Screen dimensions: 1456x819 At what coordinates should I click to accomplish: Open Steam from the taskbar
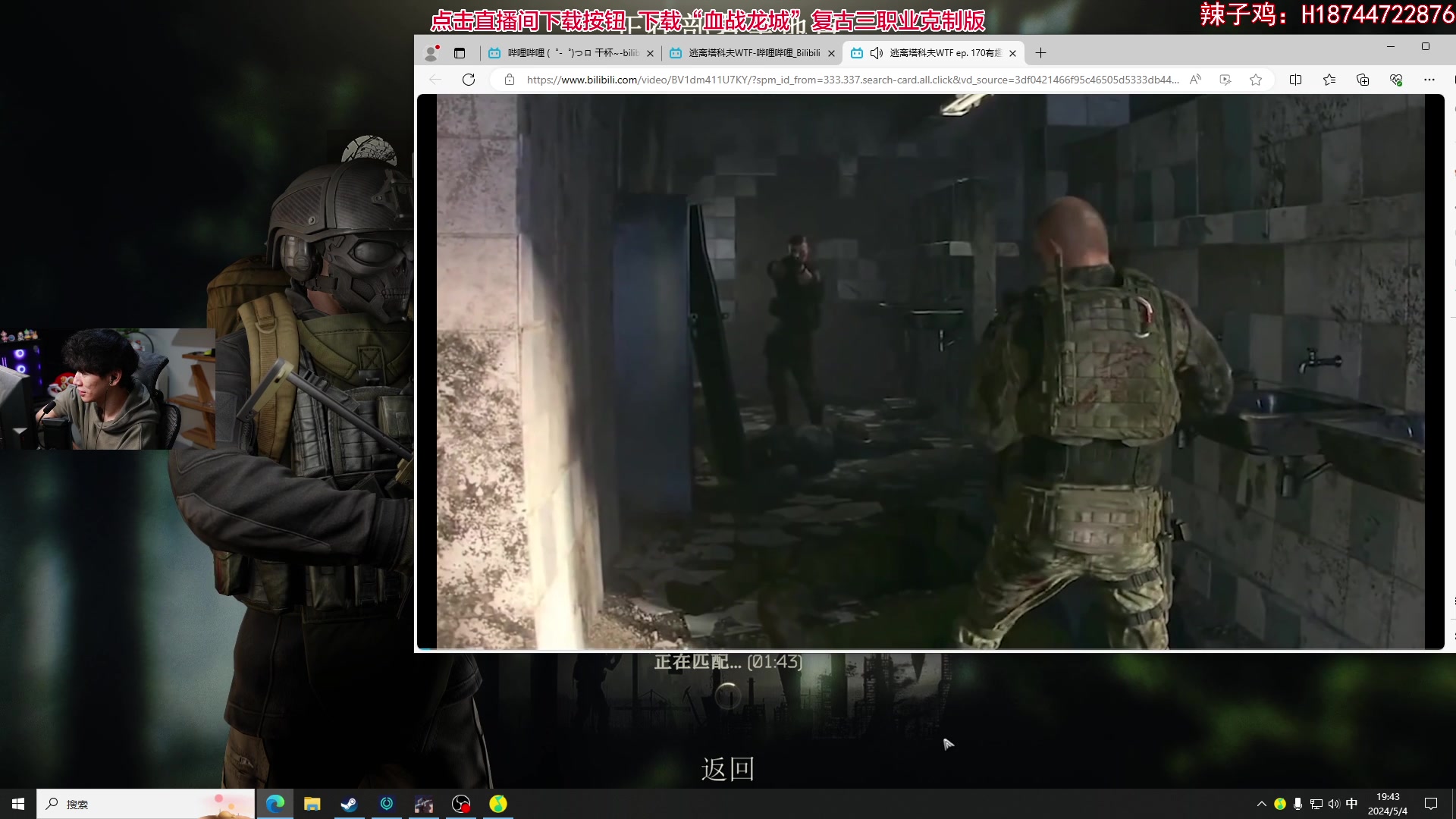click(349, 804)
